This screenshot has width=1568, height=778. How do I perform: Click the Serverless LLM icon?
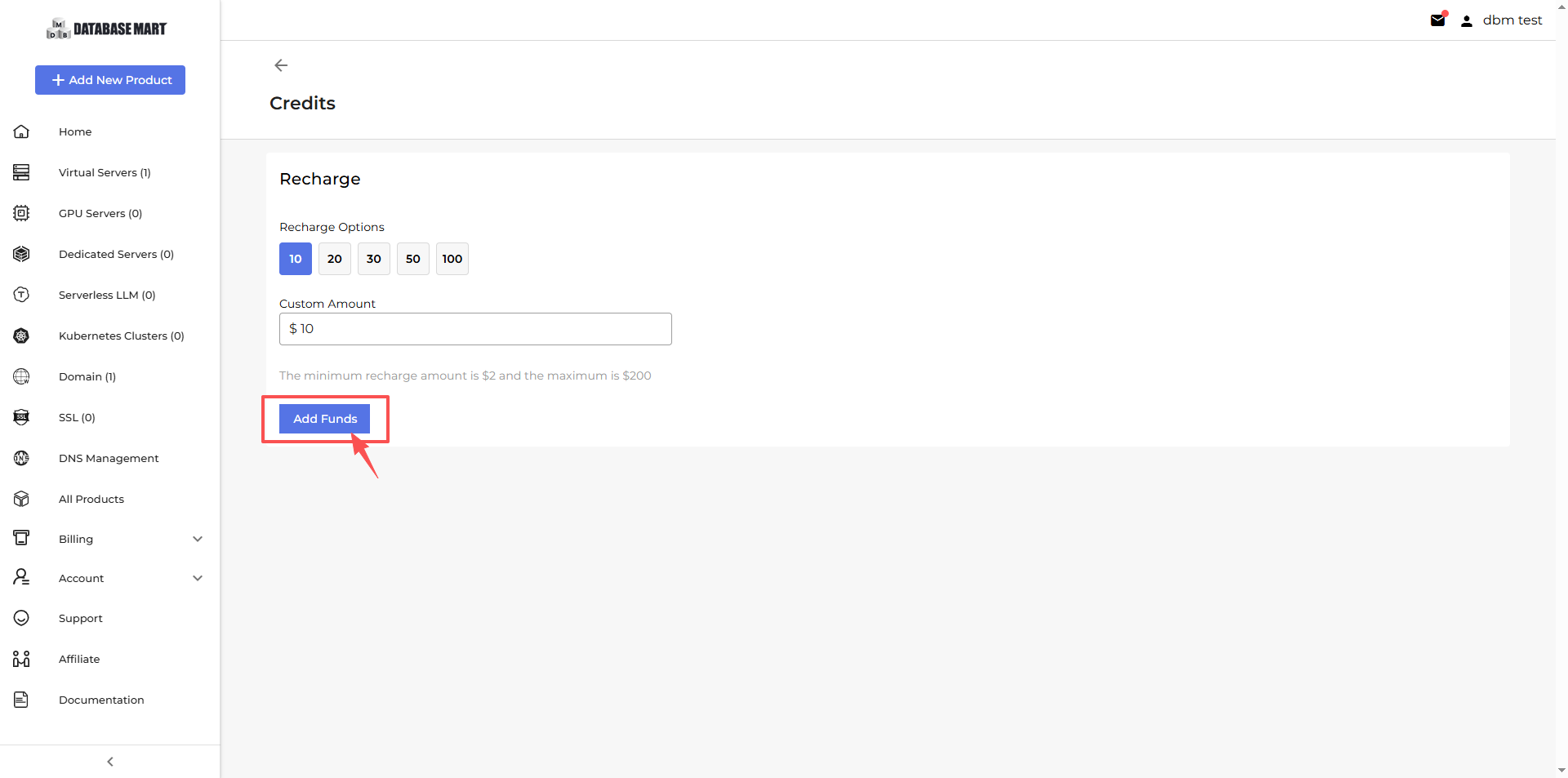click(21, 295)
